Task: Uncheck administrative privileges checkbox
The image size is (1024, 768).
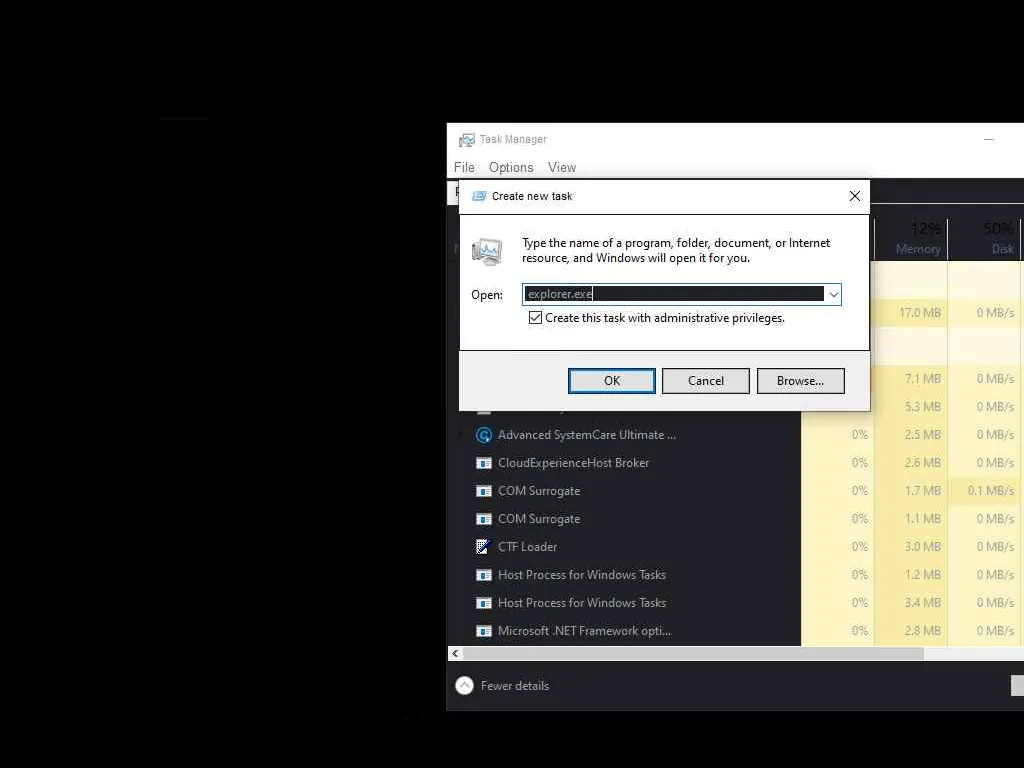Action: coord(535,318)
